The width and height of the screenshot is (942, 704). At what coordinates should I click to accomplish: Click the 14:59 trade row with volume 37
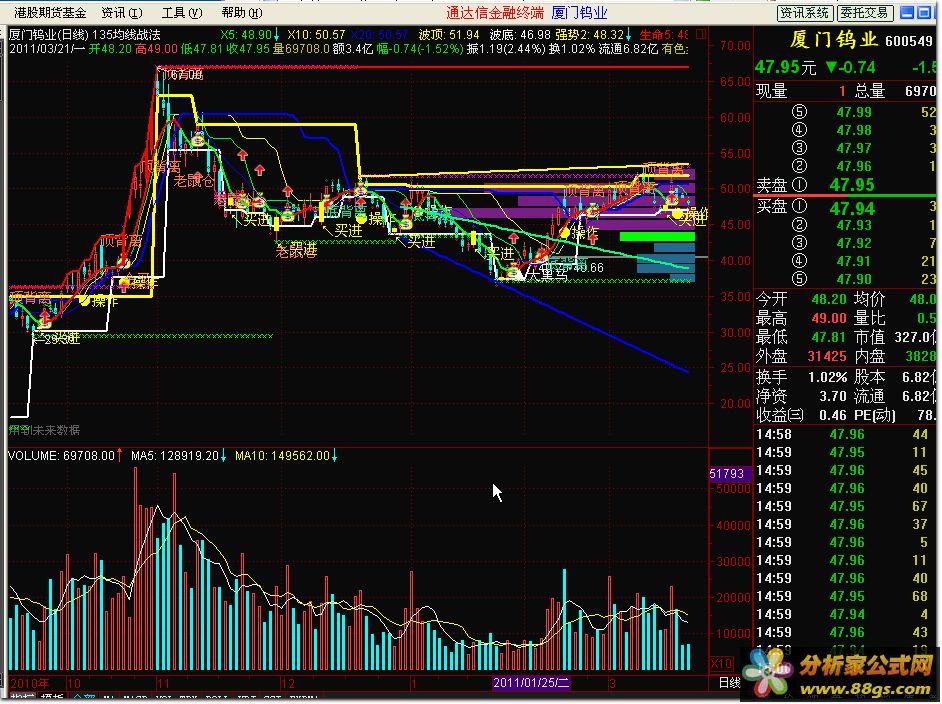coord(845,524)
